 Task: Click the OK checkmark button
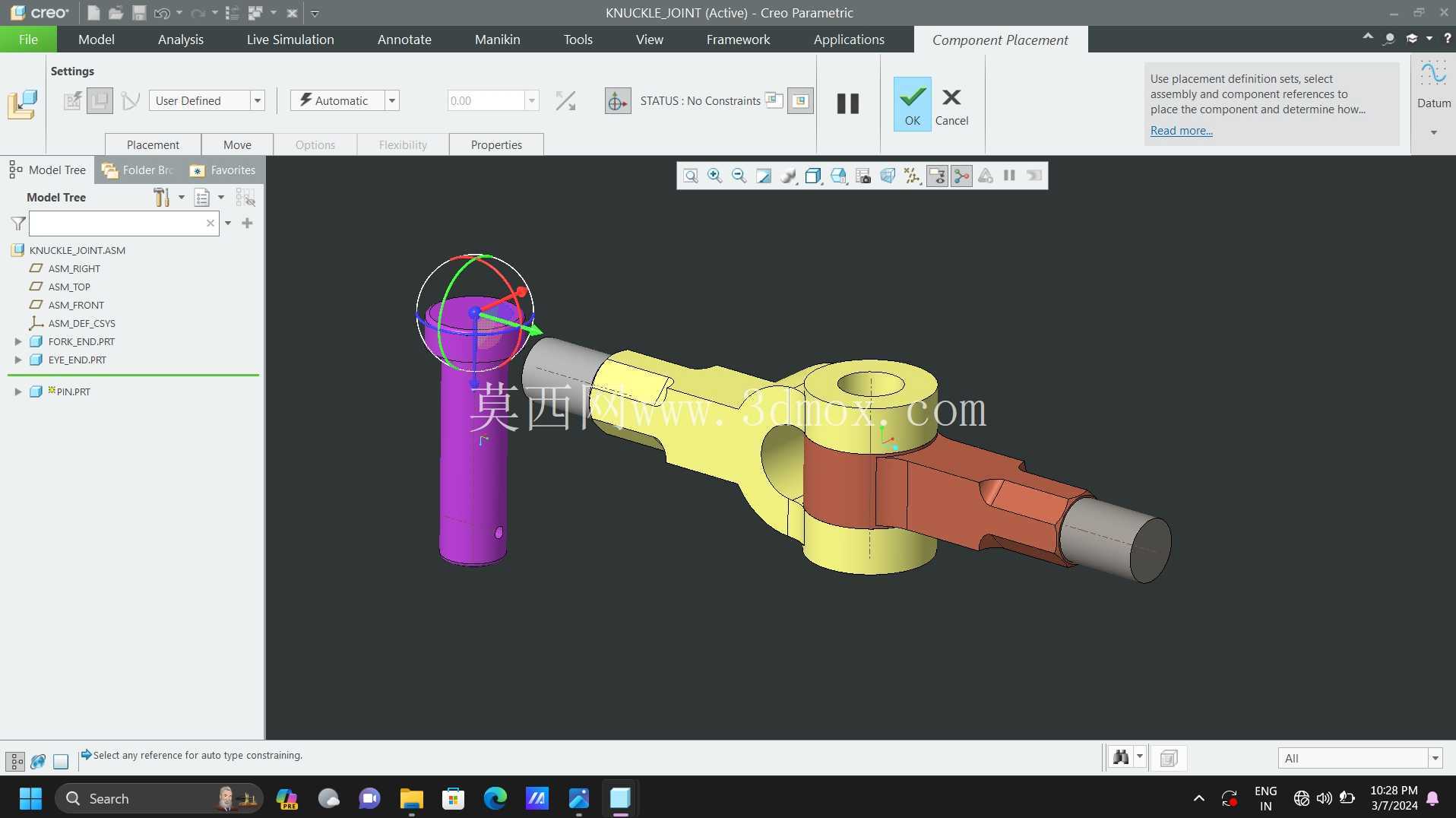(912, 104)
